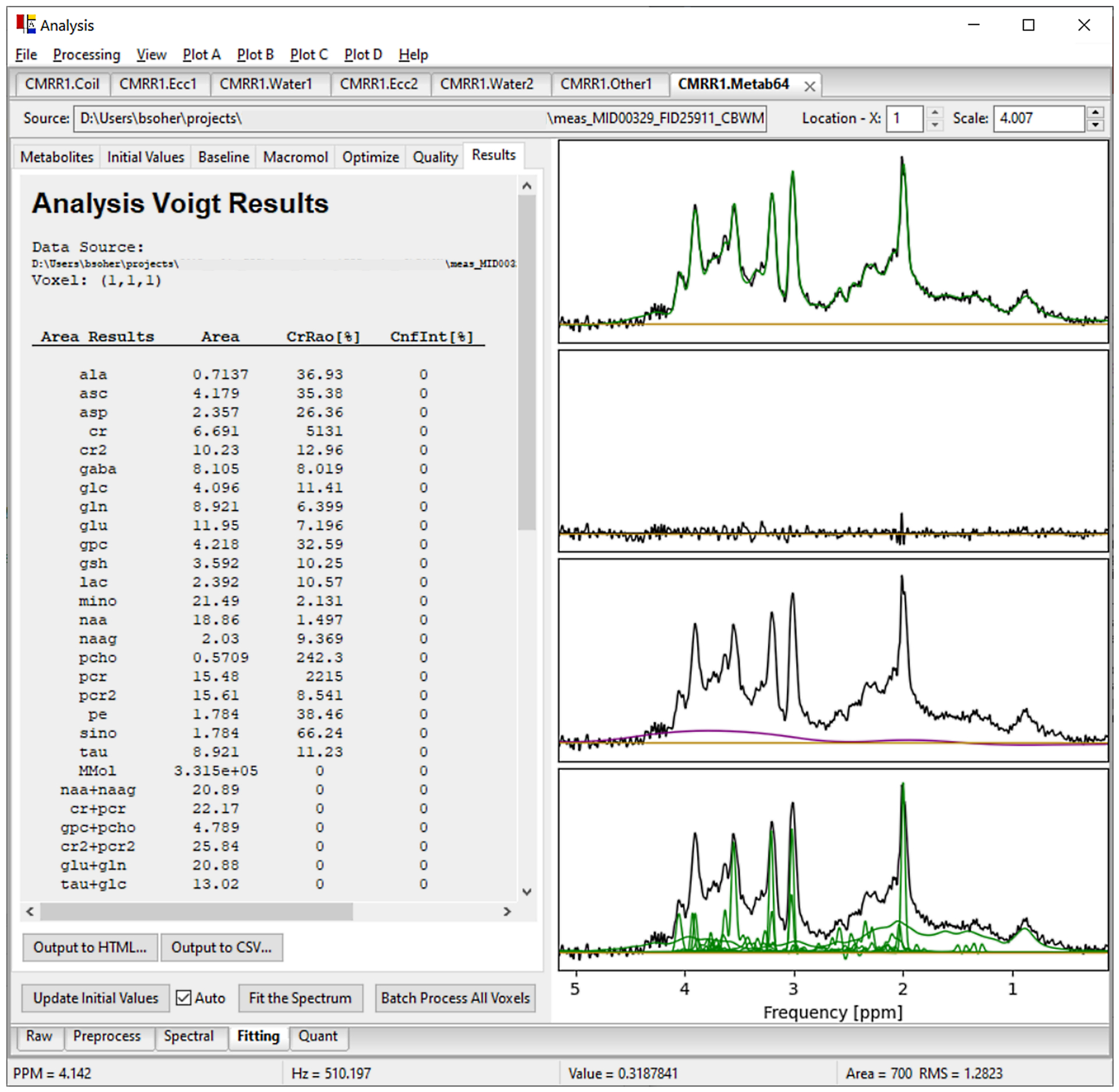Click Hz = 510.197 in status bar
The image size is (1119, 1092).
tap(331, 1073)
